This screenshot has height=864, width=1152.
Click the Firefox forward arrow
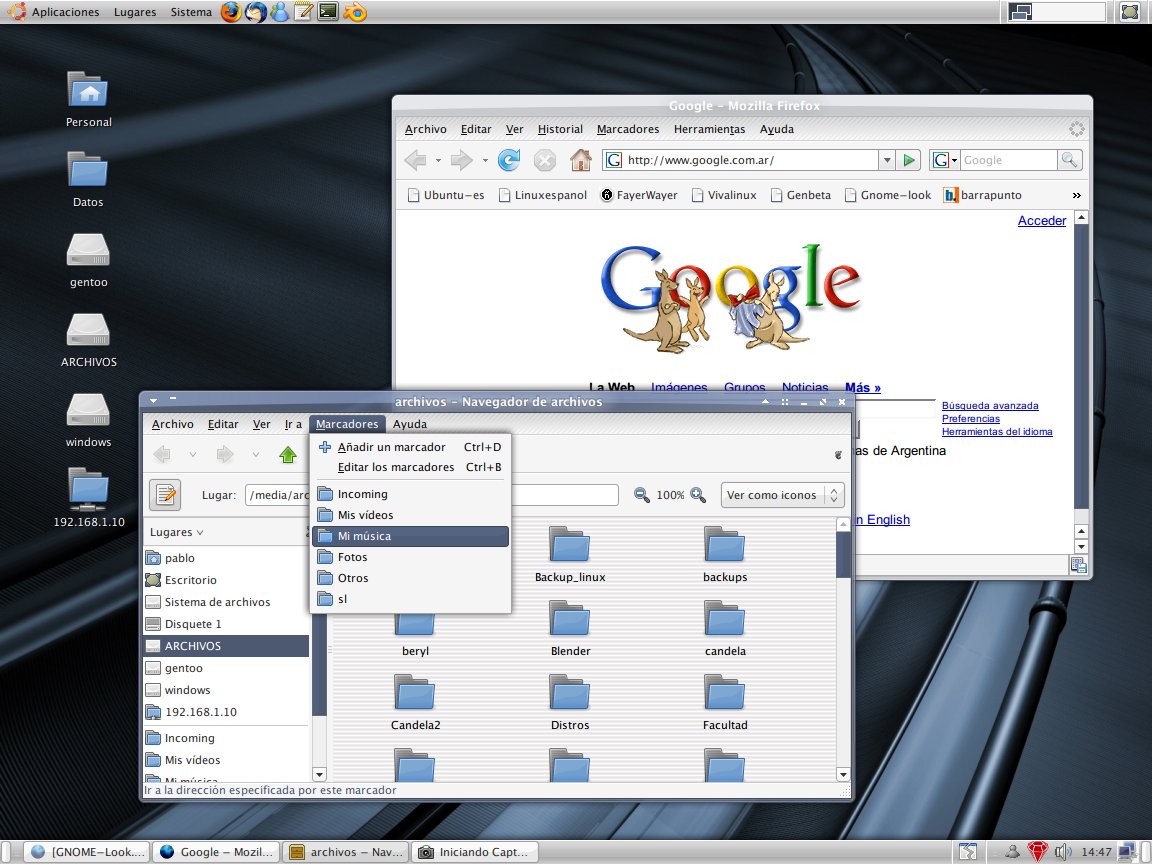coord(461,159)
